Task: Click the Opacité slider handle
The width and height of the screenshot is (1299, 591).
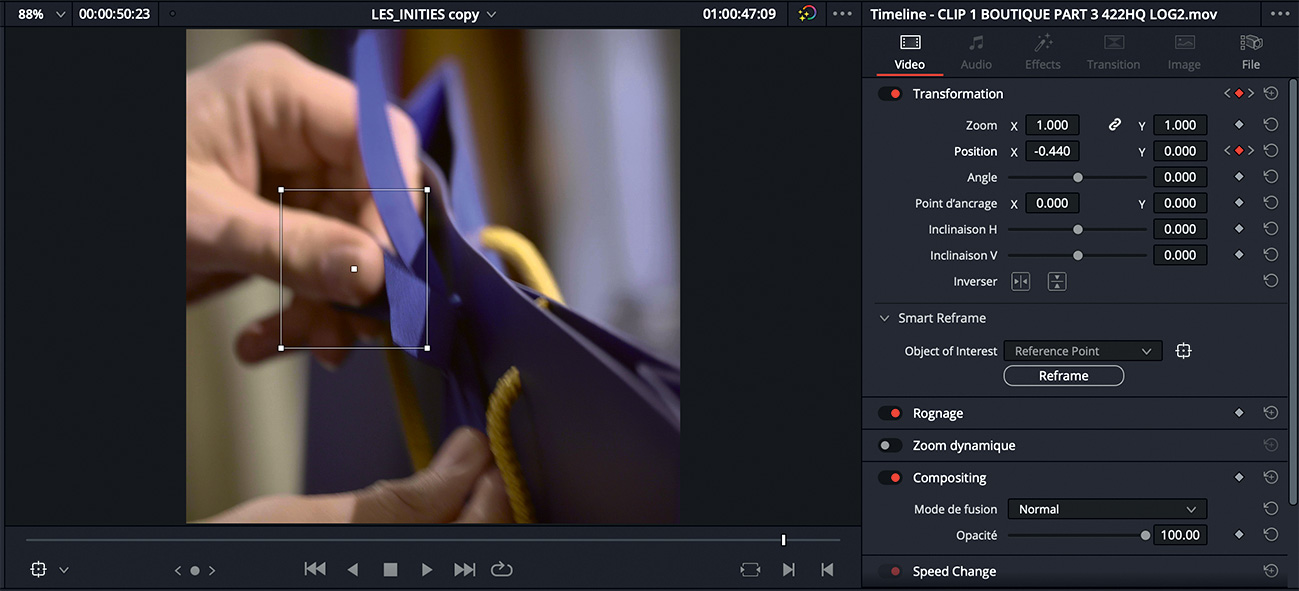Action: (x=1145, y=535)
